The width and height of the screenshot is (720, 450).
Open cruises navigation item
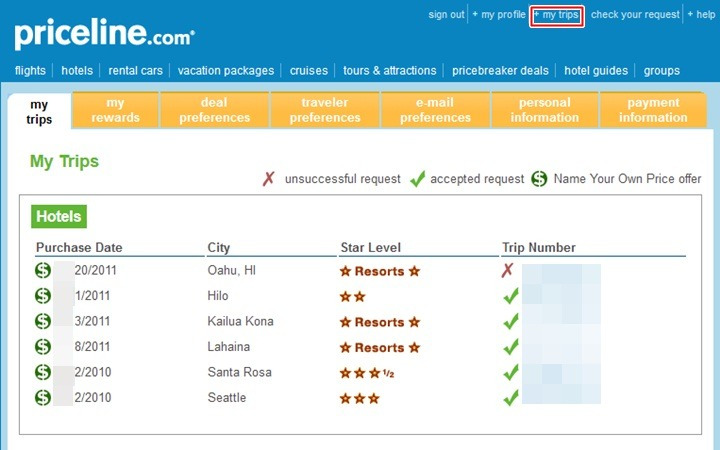coord(309,71)
